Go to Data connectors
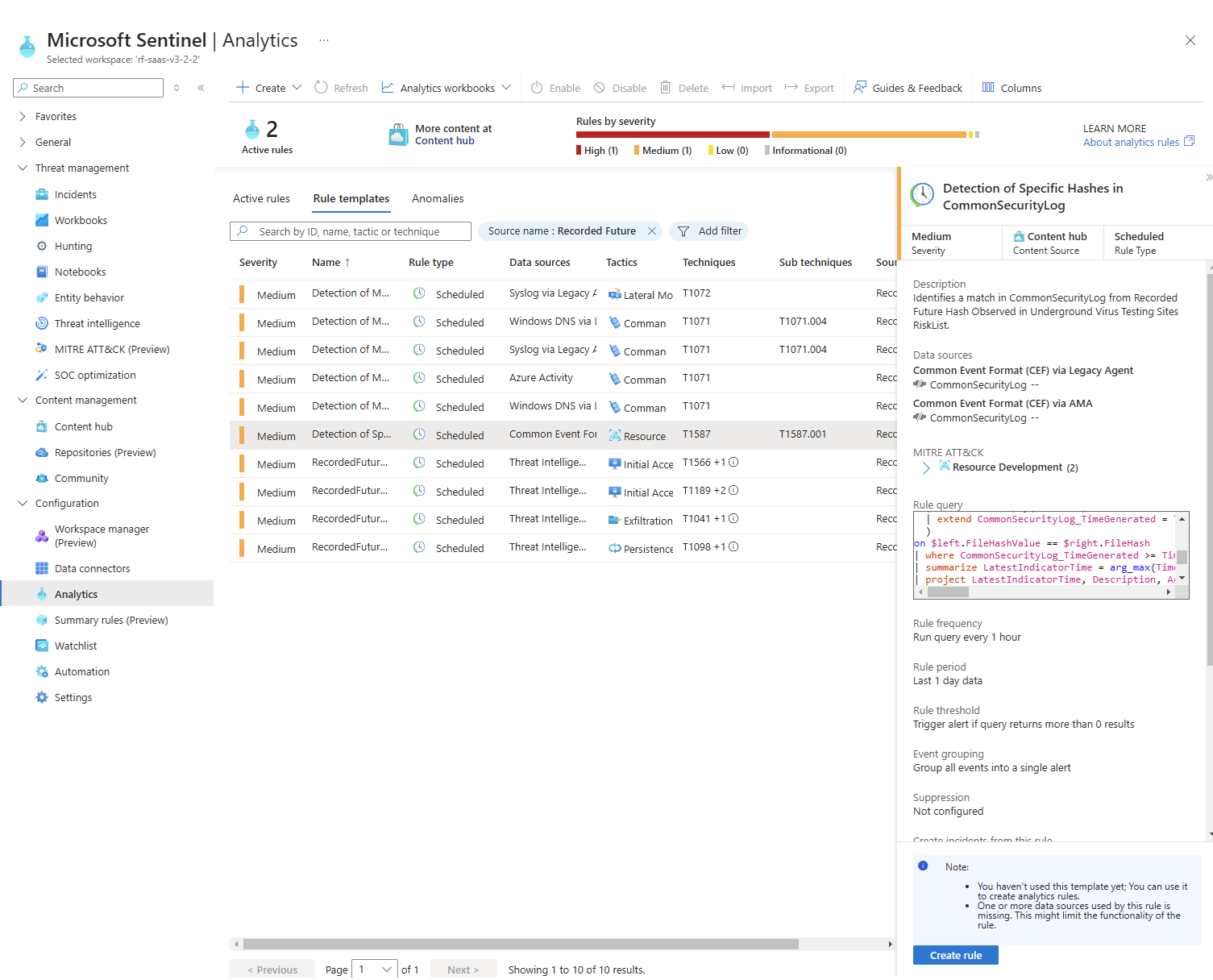Viewport: 1213px width, 980px height. [x=92, y=568]
